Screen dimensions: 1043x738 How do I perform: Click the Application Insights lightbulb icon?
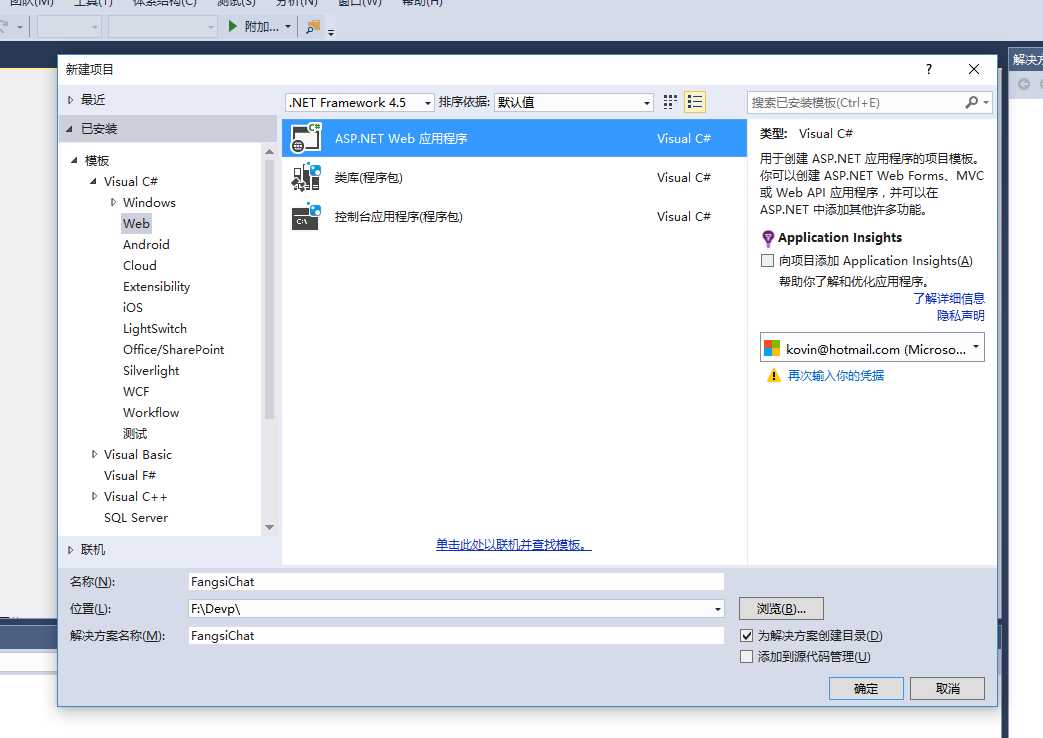tap(768, 238)
